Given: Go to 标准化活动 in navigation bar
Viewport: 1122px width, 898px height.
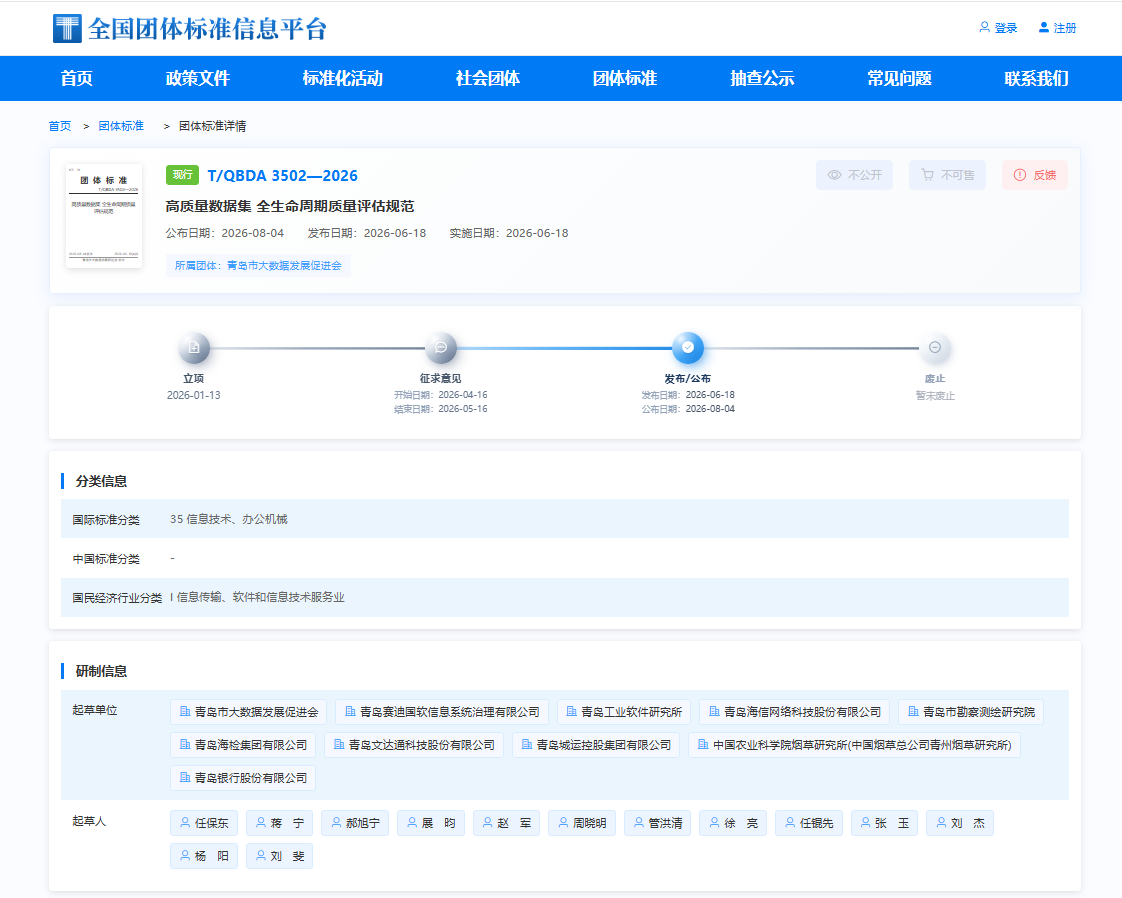Looking at the screenshot, I should coord(343,78).
